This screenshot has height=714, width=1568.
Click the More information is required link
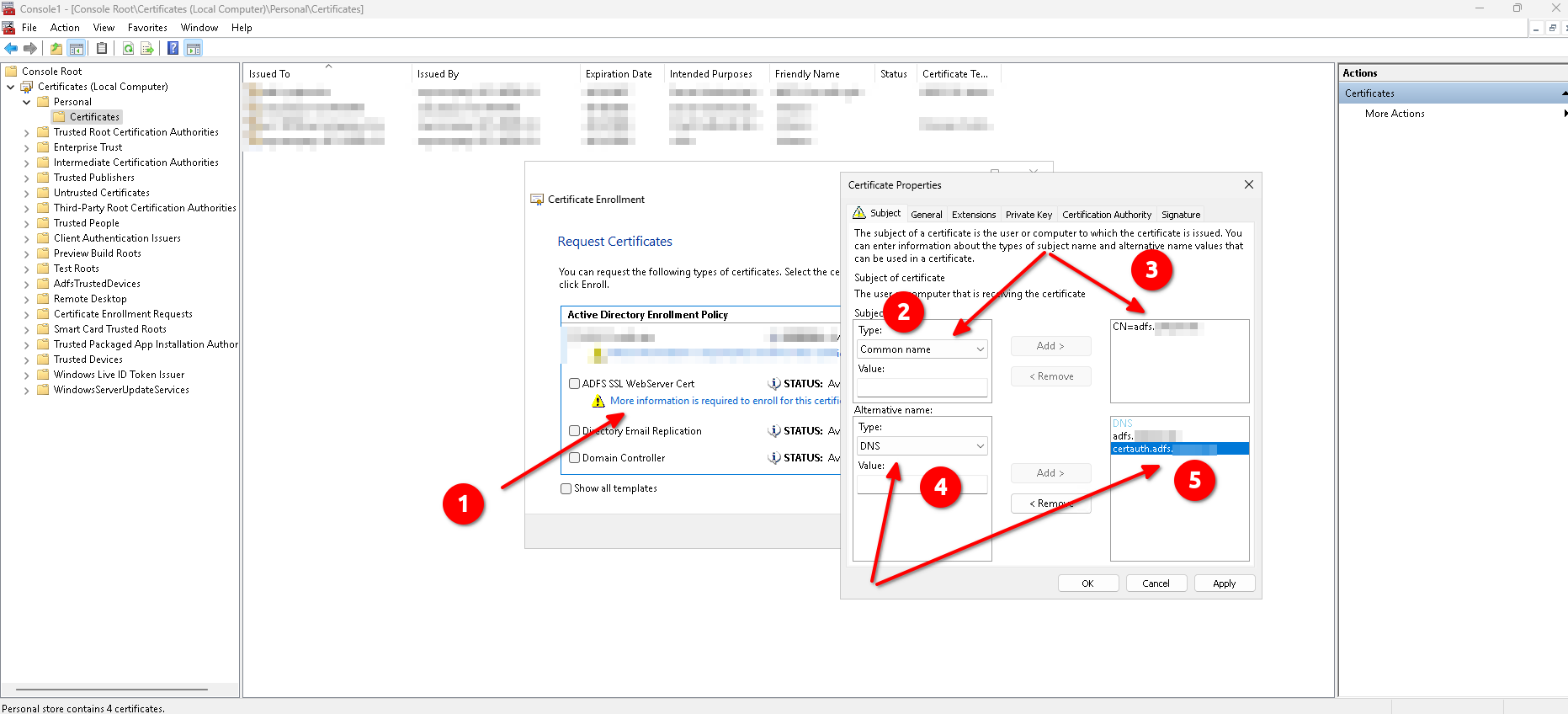(x=724, y=402)
